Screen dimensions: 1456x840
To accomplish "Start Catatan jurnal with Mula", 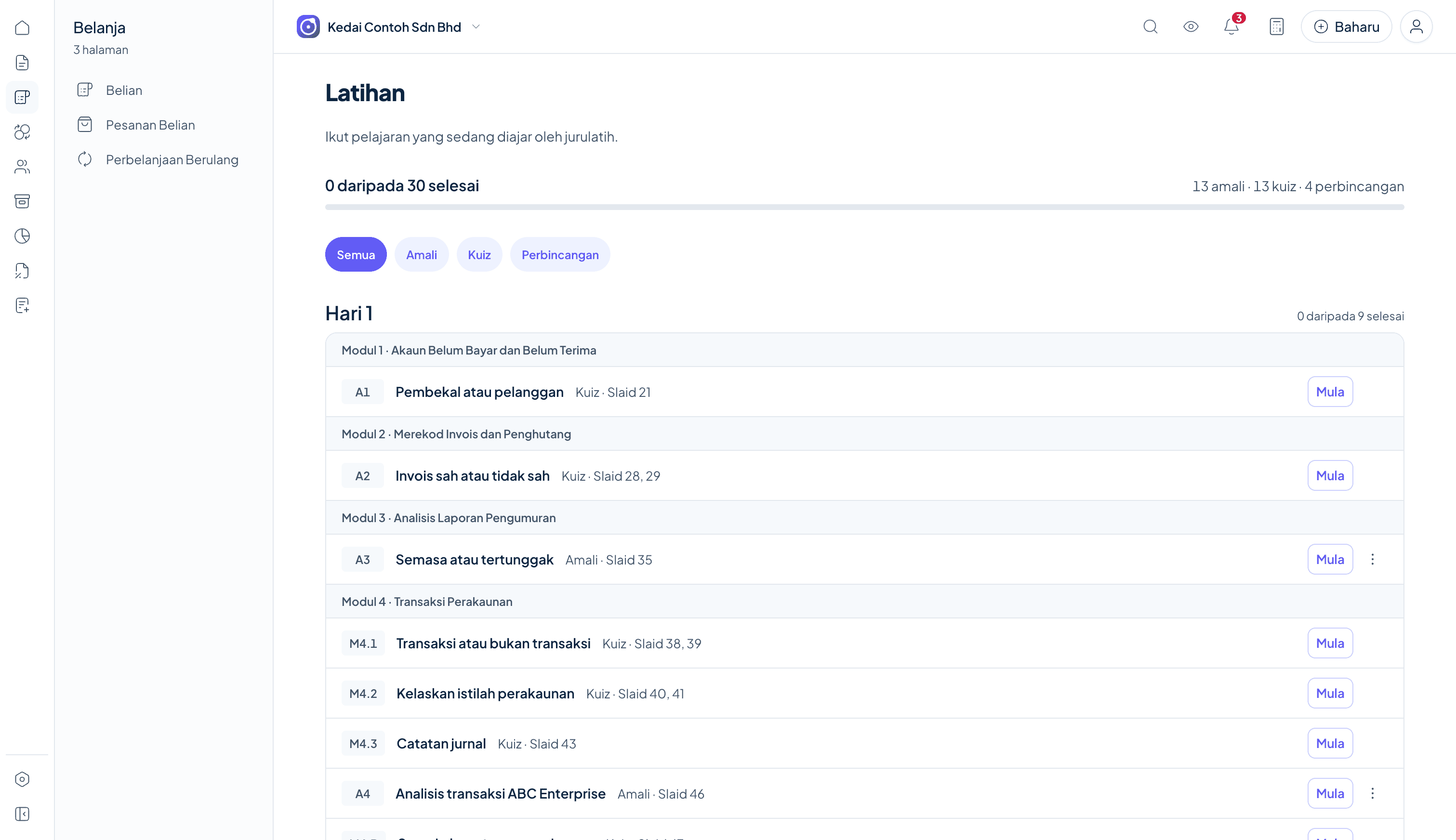I will (x=1330, y=743).
